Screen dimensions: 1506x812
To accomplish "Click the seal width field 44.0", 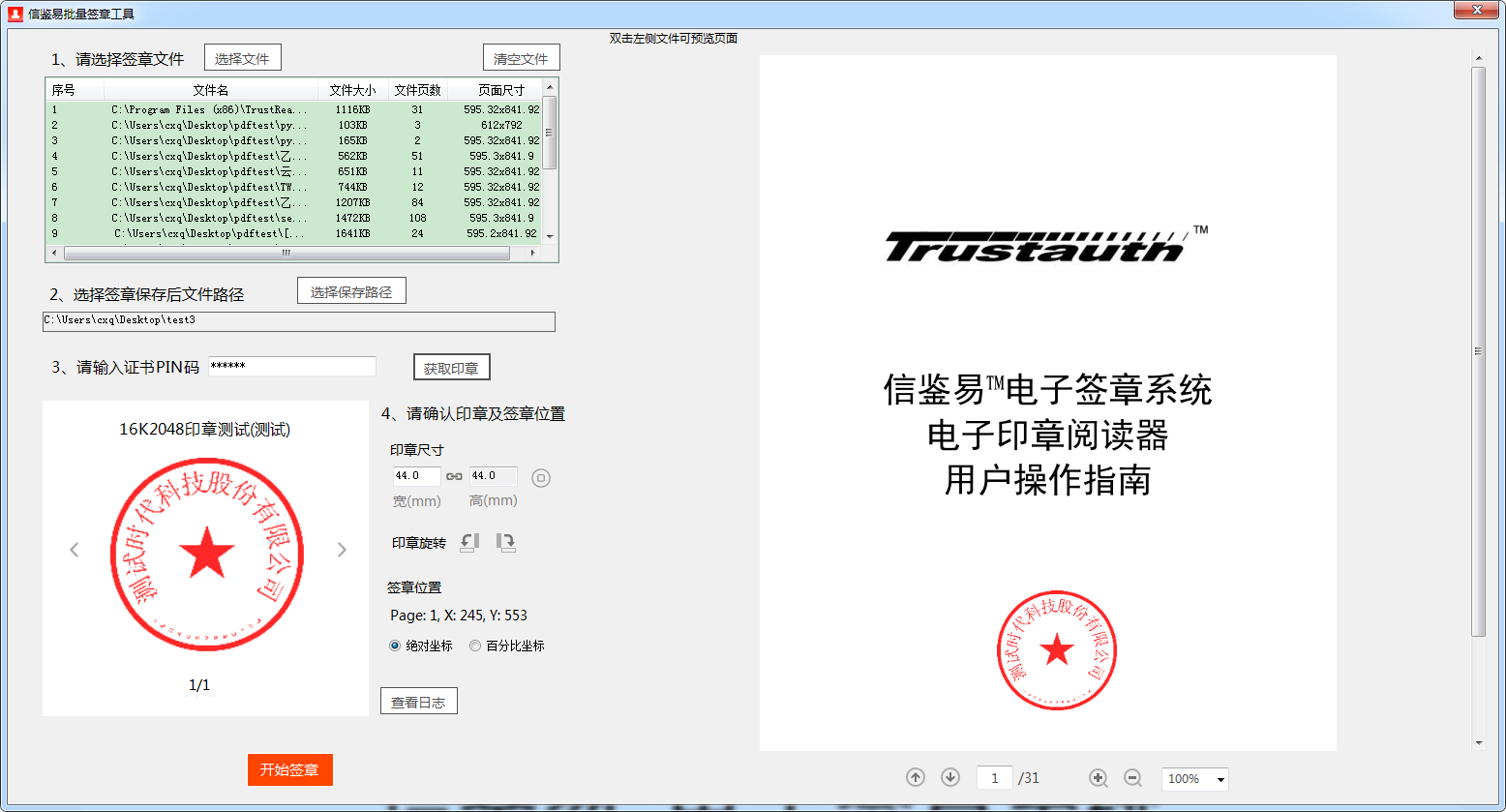I will point(416,476).
